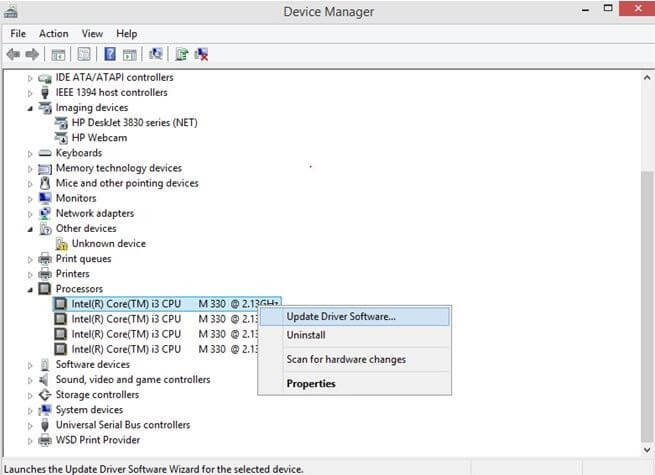Choose Properties in the context menu
655x475 pixels.
click(x=355, y=384)
